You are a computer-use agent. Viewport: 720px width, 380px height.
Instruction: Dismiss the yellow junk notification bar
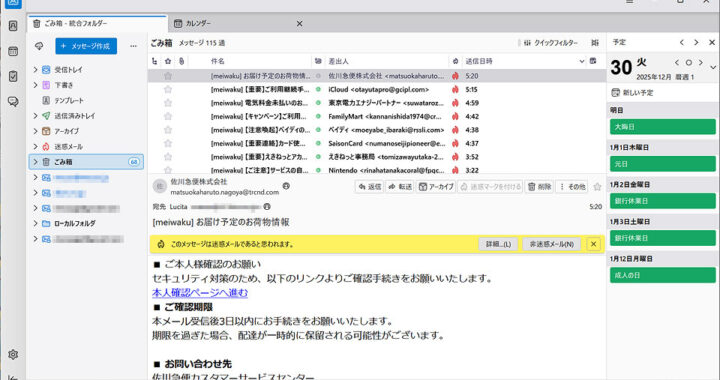[593, 244]
